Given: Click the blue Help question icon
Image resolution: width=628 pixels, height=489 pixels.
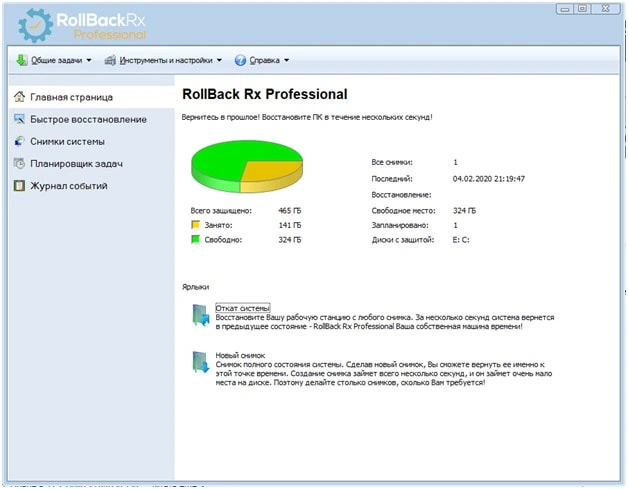Looking at the screenshot, I should point(240,60).
